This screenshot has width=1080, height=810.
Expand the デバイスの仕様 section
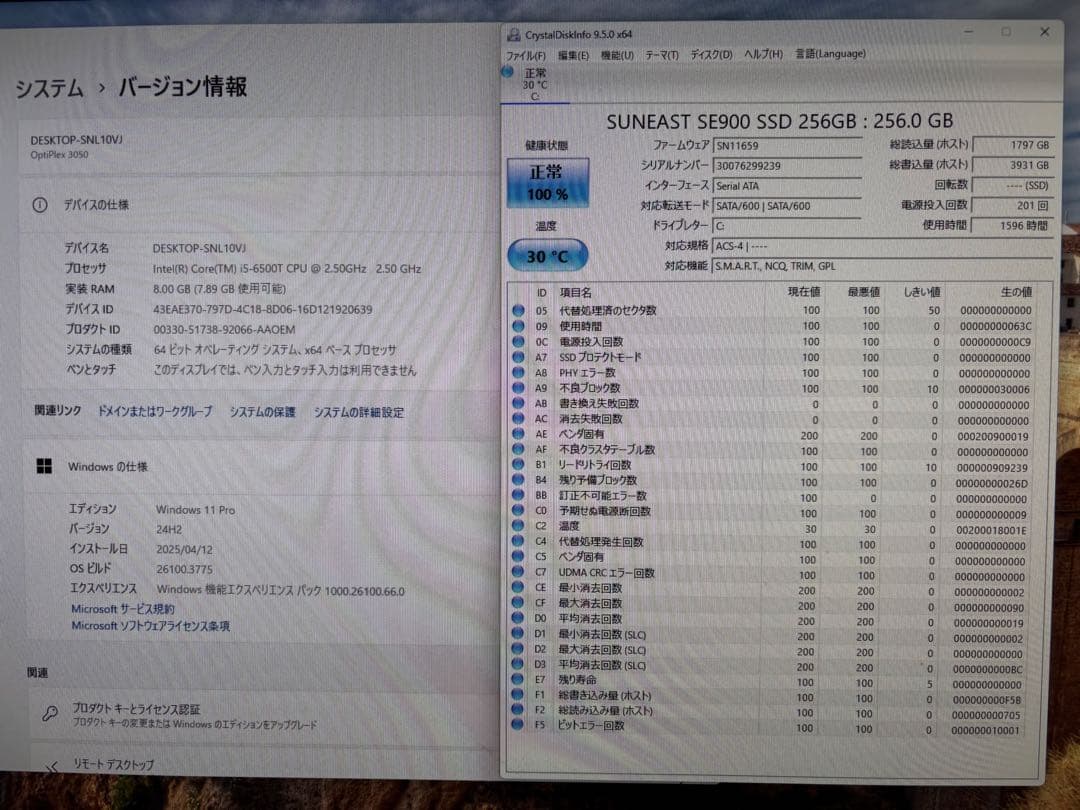coord(100,205)
